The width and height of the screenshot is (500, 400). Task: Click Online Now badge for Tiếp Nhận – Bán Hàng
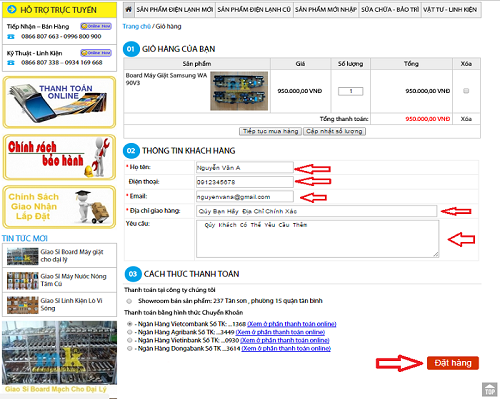(96, 26)
